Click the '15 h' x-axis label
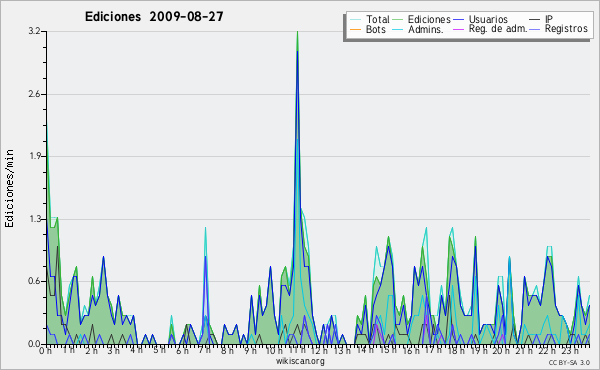 click(x=387, y=350)
